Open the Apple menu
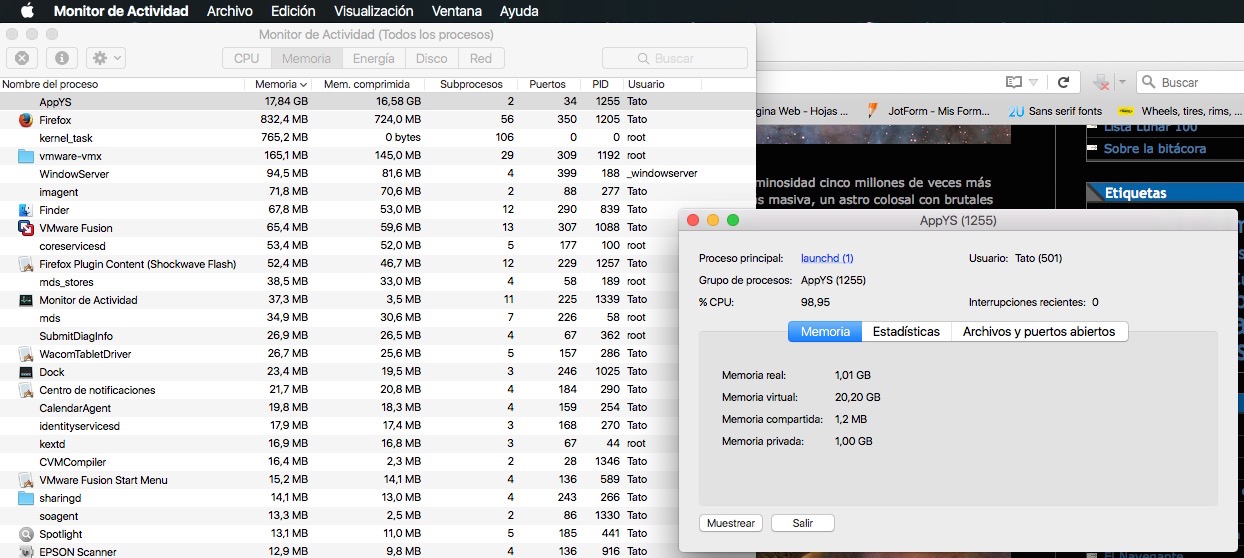This screenshot has height=558, width=1244. tap(27, 11)
